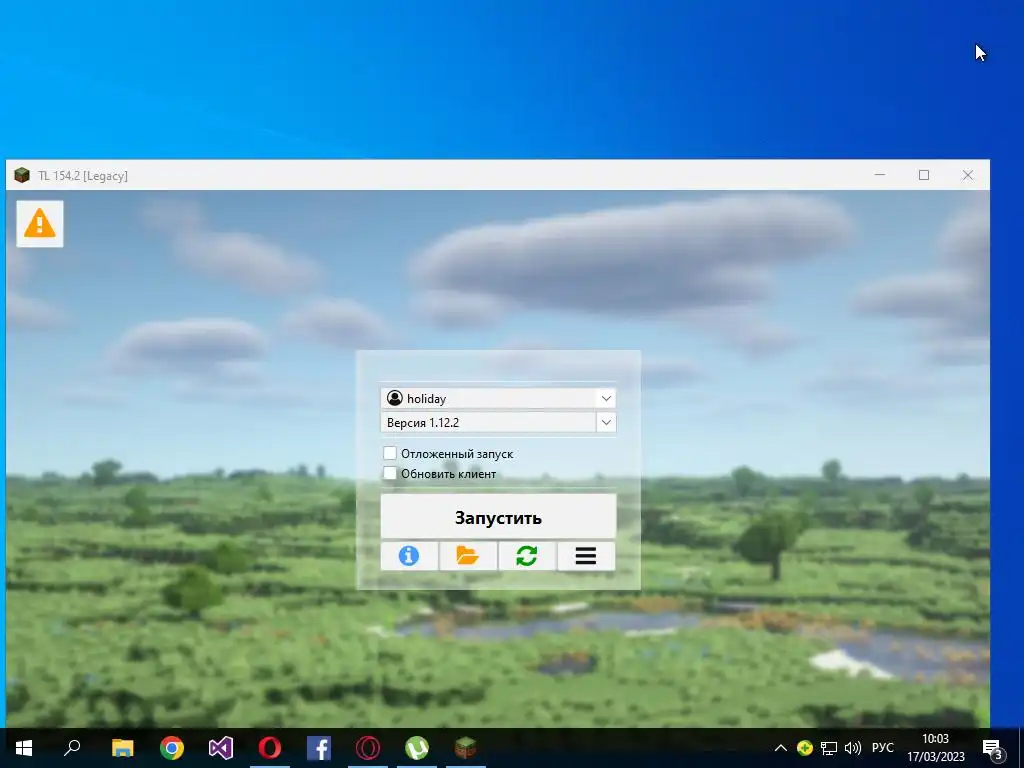Click the TL launcher window title icon
1024x768 pixels.
tap(22, 175)
